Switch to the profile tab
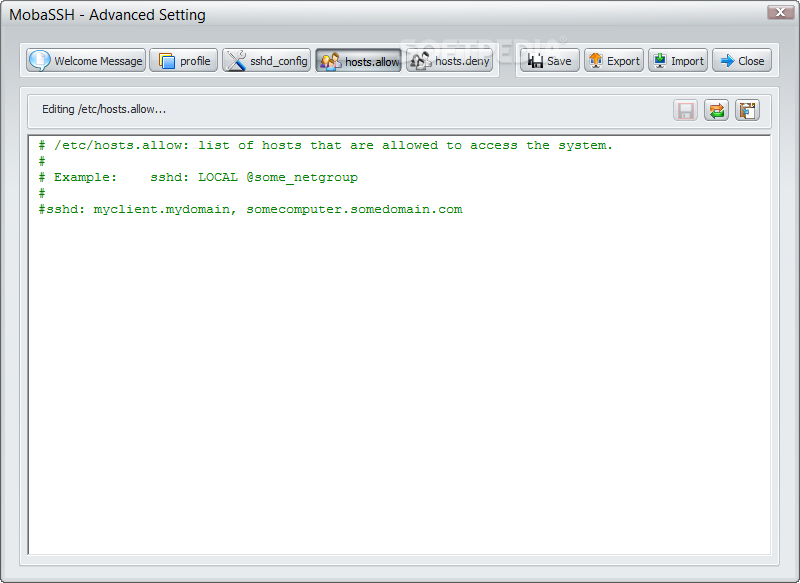Viewport: 800px width, 583px height. click(x=184, y=61)
